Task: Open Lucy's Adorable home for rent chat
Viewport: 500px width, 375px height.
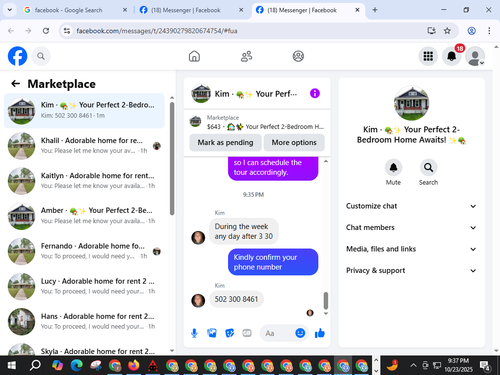Action: pos(84,286)
